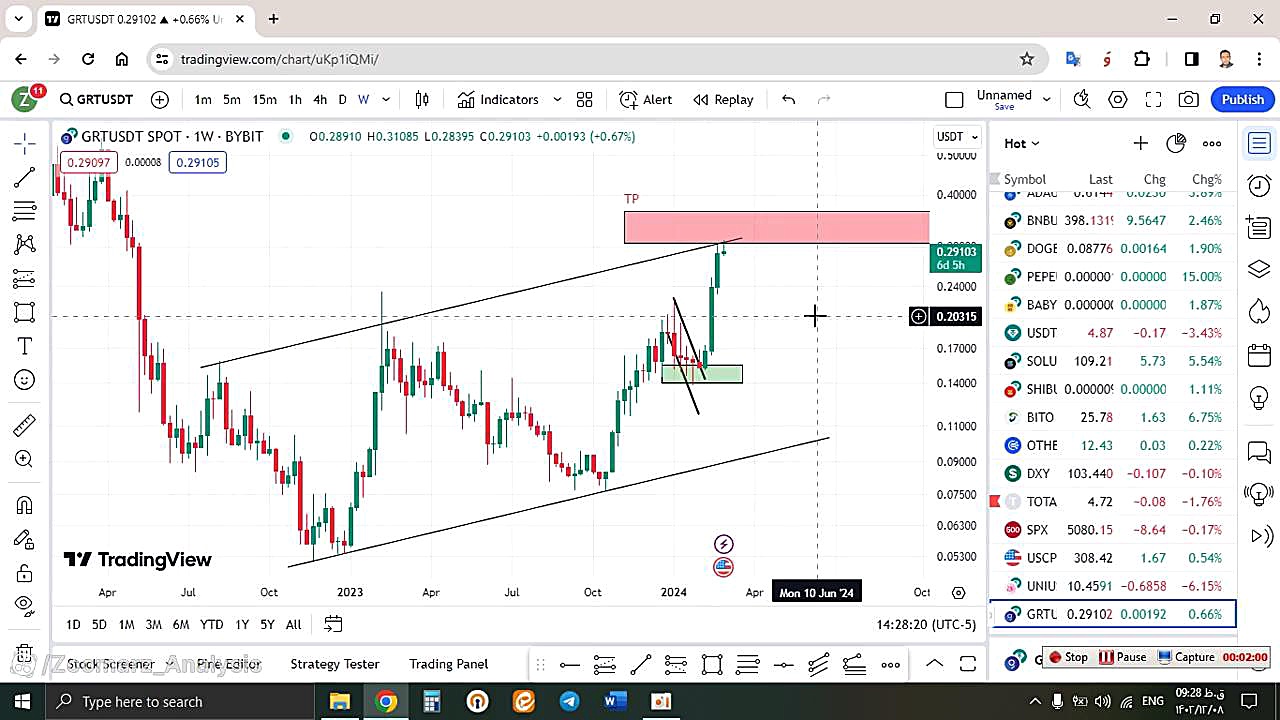Select the crosshair cursor tool

click(x=25, y=143)
